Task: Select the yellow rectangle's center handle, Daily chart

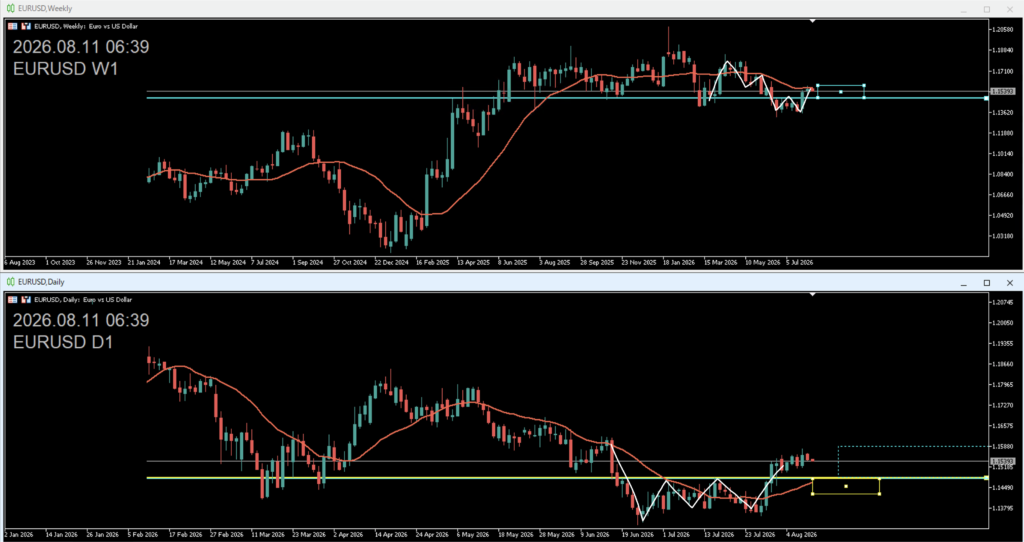Action: (x=846, y=486)
